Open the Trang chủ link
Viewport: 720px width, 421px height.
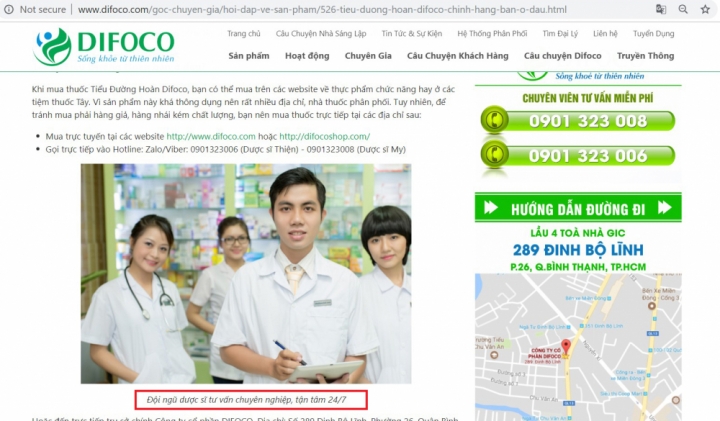(243, 34)
